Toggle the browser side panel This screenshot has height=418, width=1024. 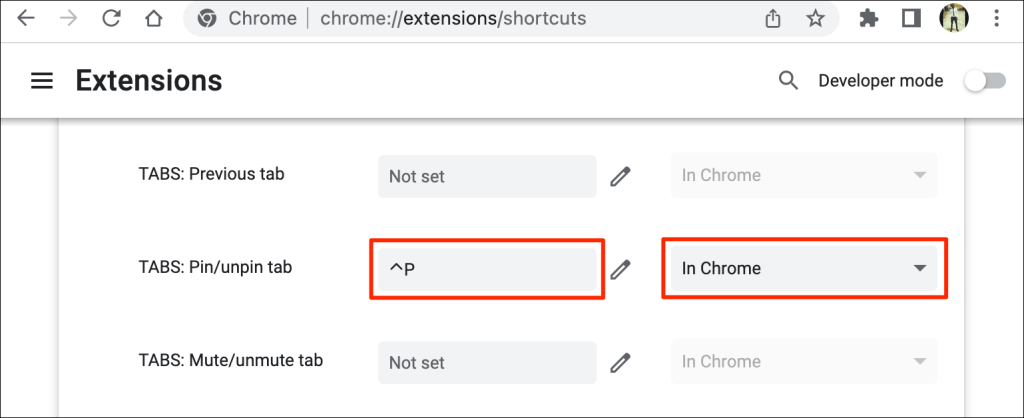click(910, 18)
